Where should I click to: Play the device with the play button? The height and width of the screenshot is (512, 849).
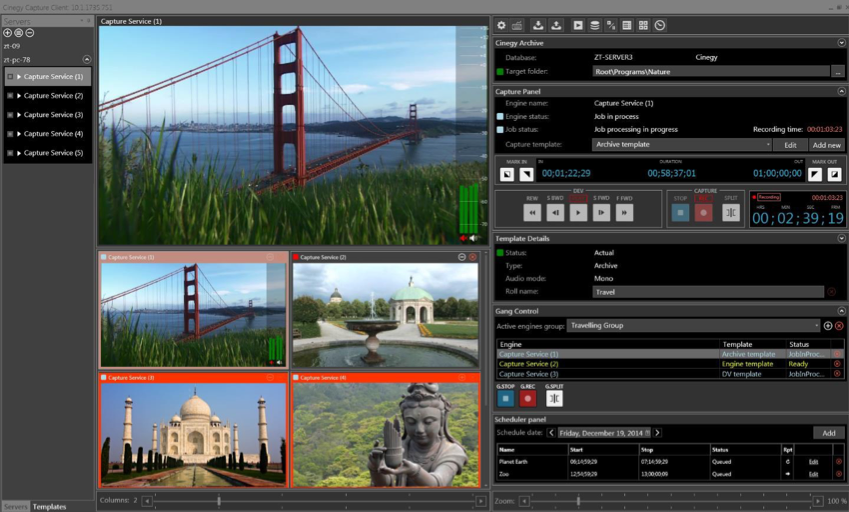(x=578, y=213)
